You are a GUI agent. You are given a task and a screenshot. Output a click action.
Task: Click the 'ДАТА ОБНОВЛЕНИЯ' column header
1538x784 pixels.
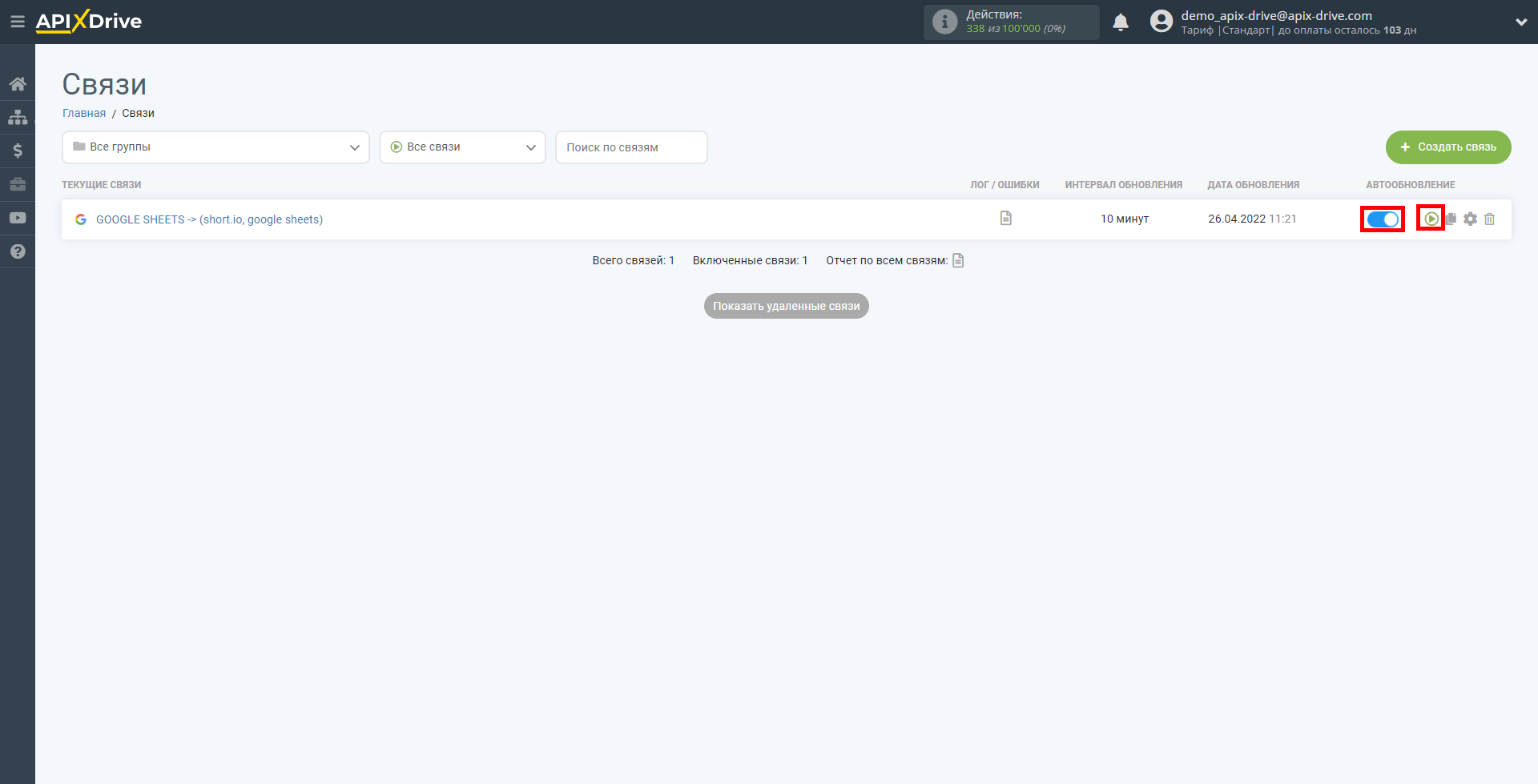click(x=1254, y=185)
